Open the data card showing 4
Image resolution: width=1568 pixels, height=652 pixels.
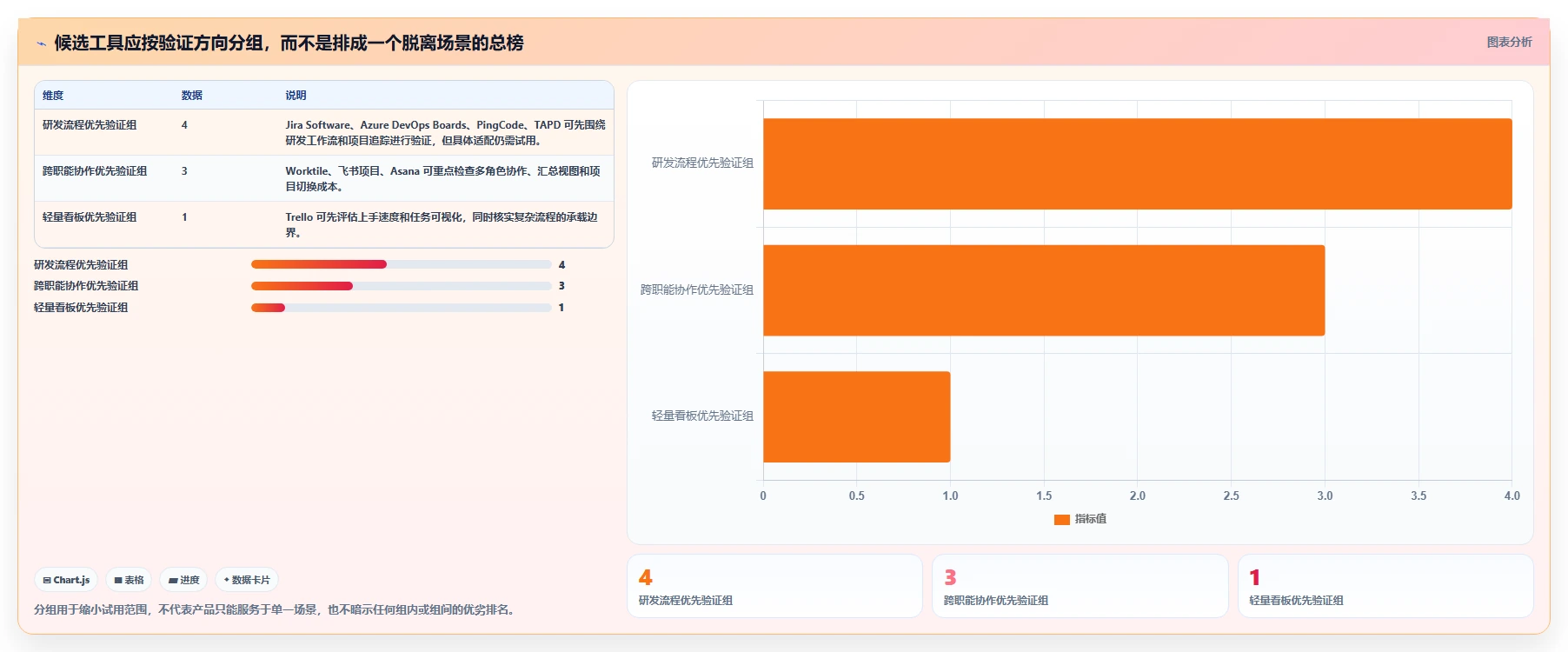(774, 586)
